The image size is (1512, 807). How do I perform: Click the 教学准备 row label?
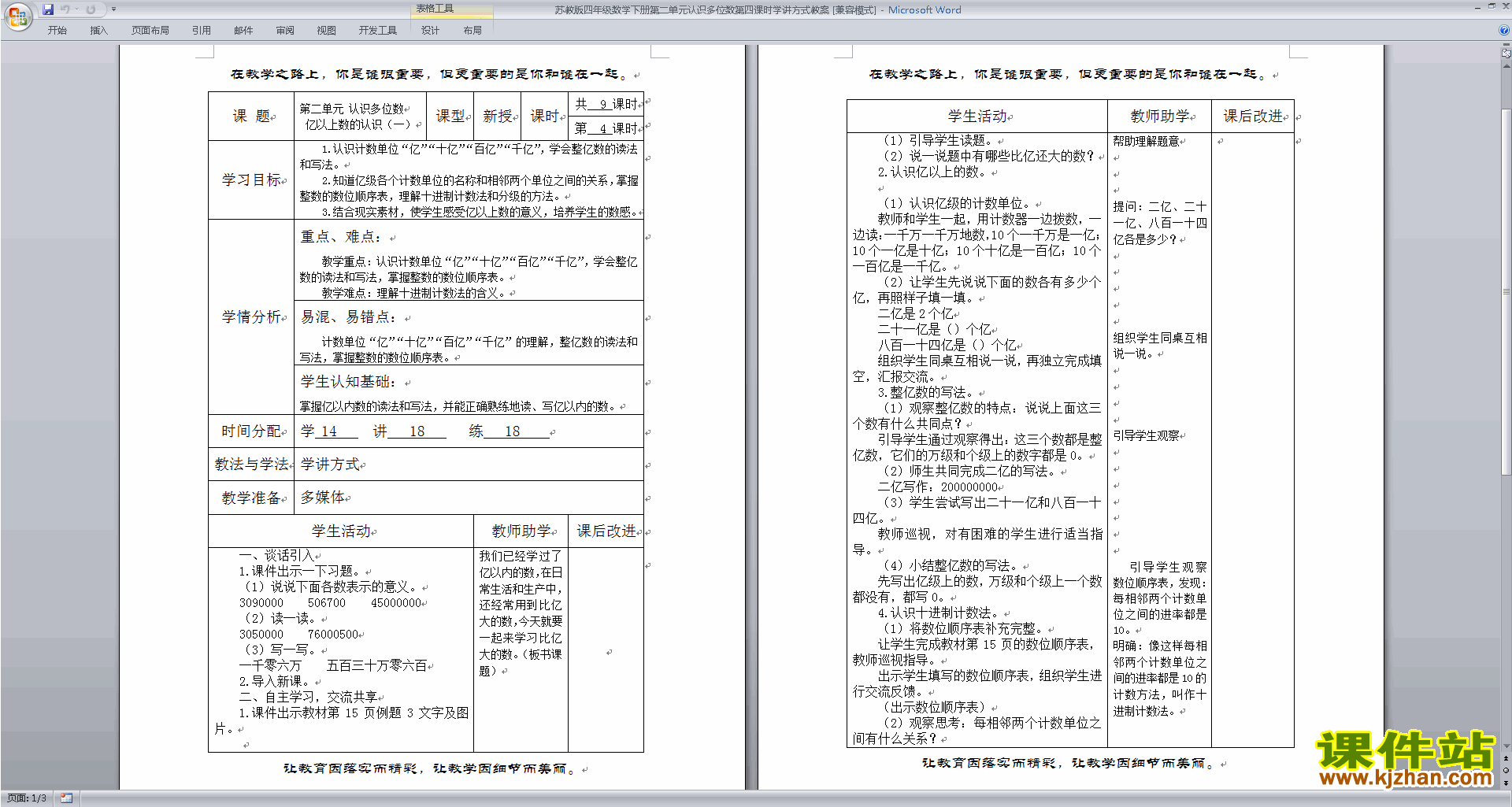(252, 498)
